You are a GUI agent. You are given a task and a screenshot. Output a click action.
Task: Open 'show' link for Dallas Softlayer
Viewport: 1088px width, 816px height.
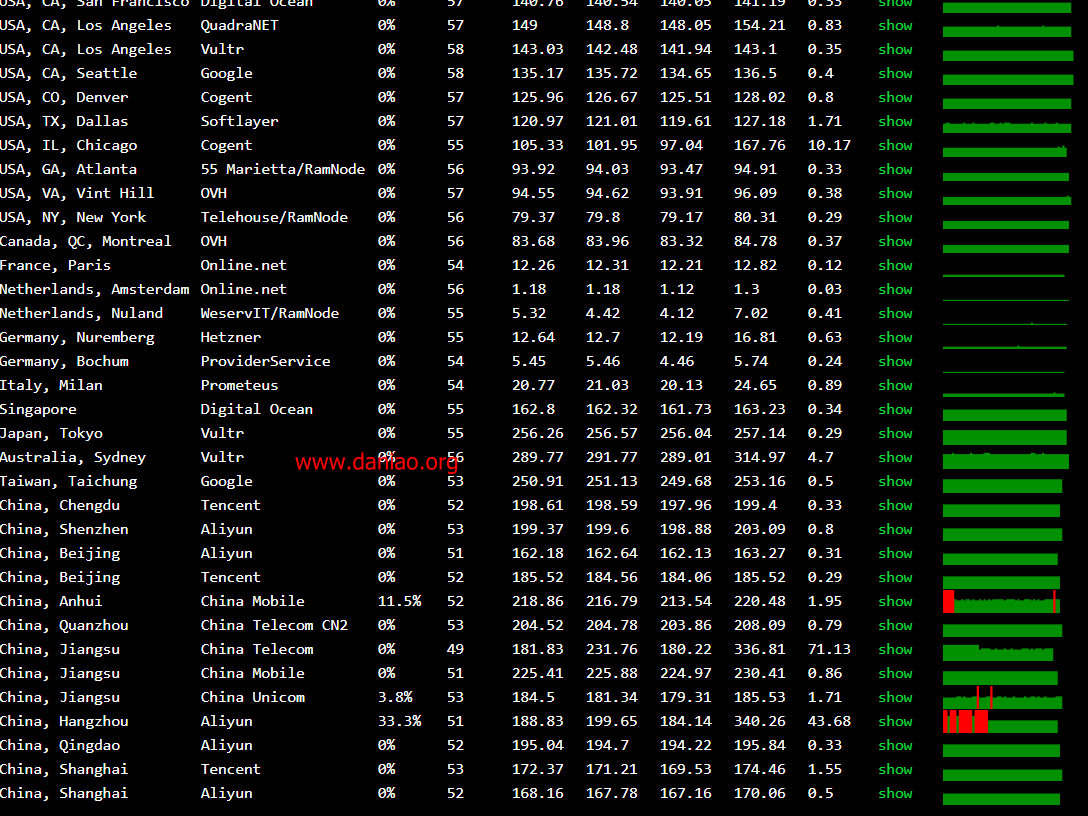click(x=895, y=121)
